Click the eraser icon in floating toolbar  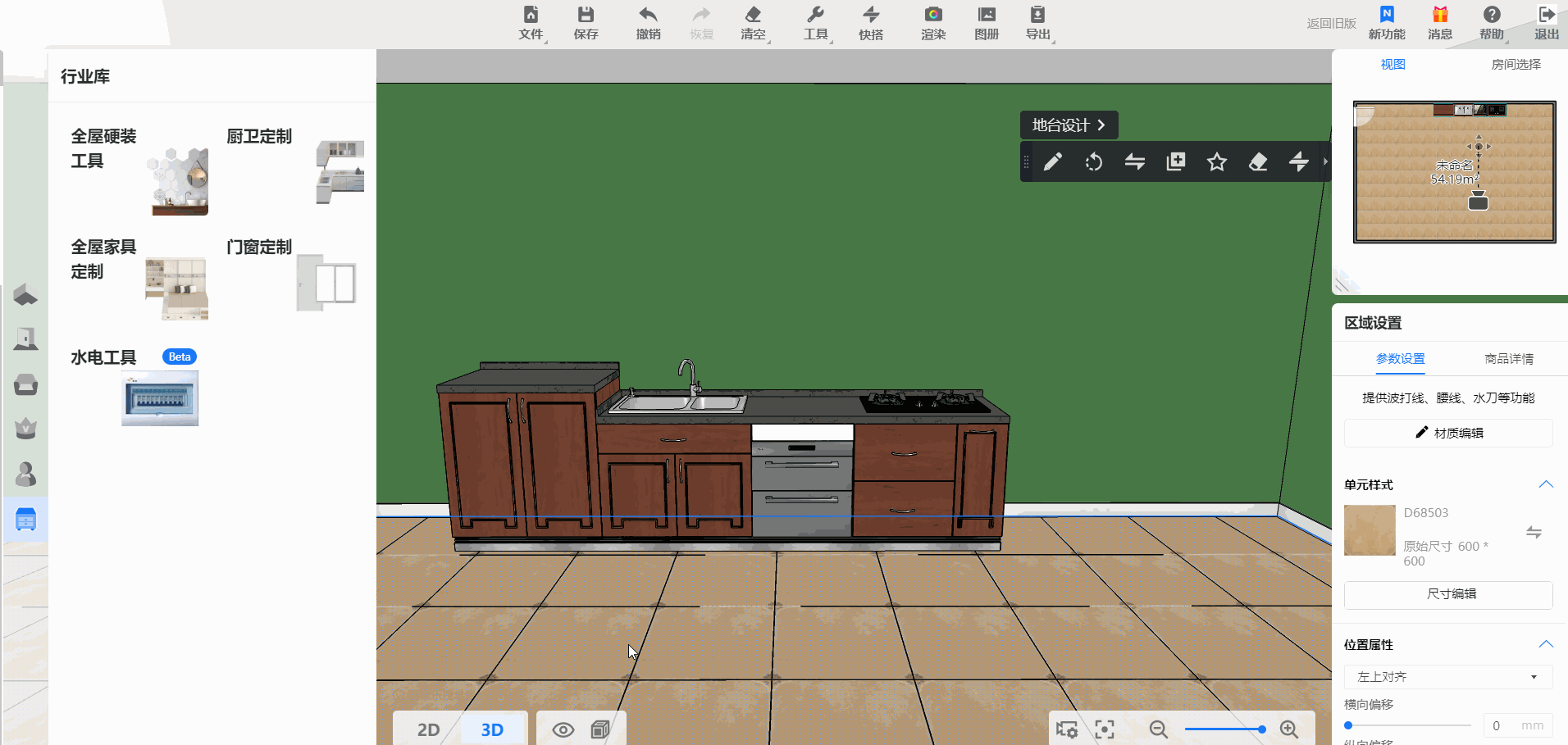[x=1258, y=162]
